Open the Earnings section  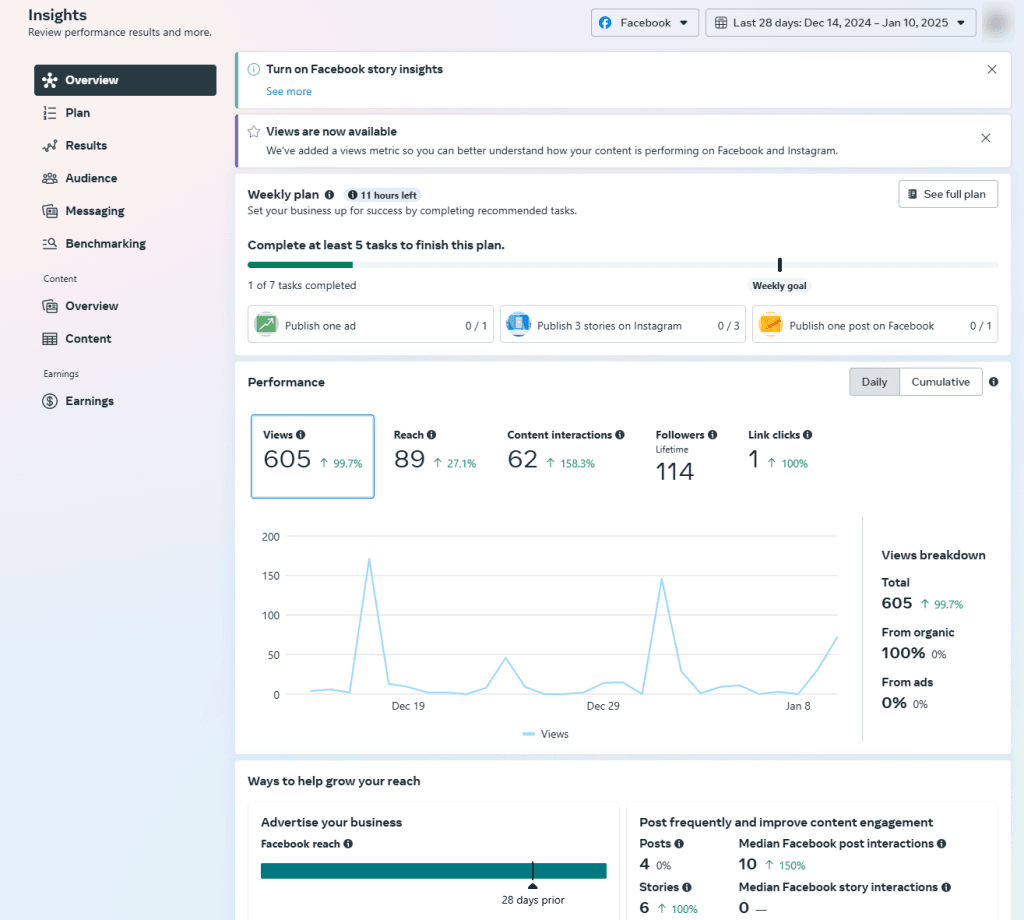(88, 400)
